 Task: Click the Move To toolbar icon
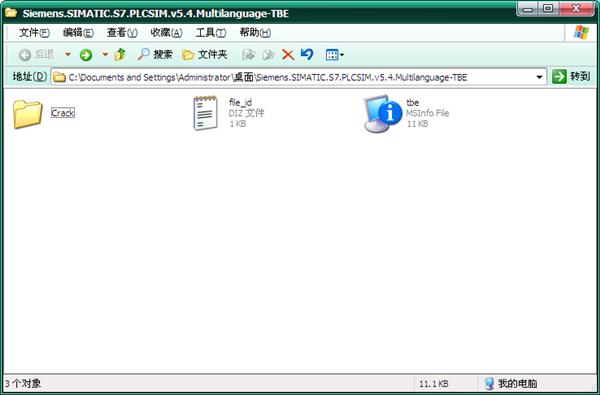click(248, 55)
